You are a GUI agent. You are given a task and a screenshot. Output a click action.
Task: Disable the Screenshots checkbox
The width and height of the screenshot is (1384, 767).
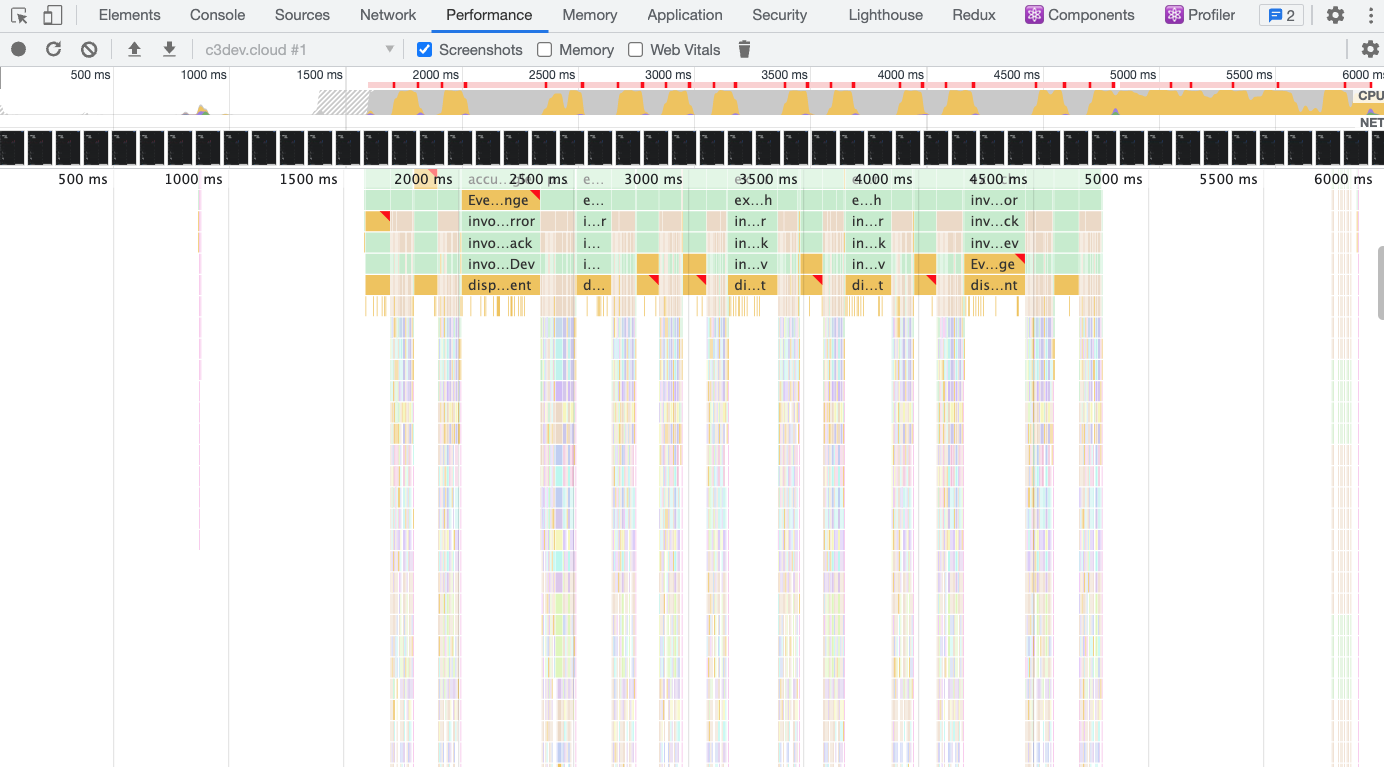pos(425,49)
